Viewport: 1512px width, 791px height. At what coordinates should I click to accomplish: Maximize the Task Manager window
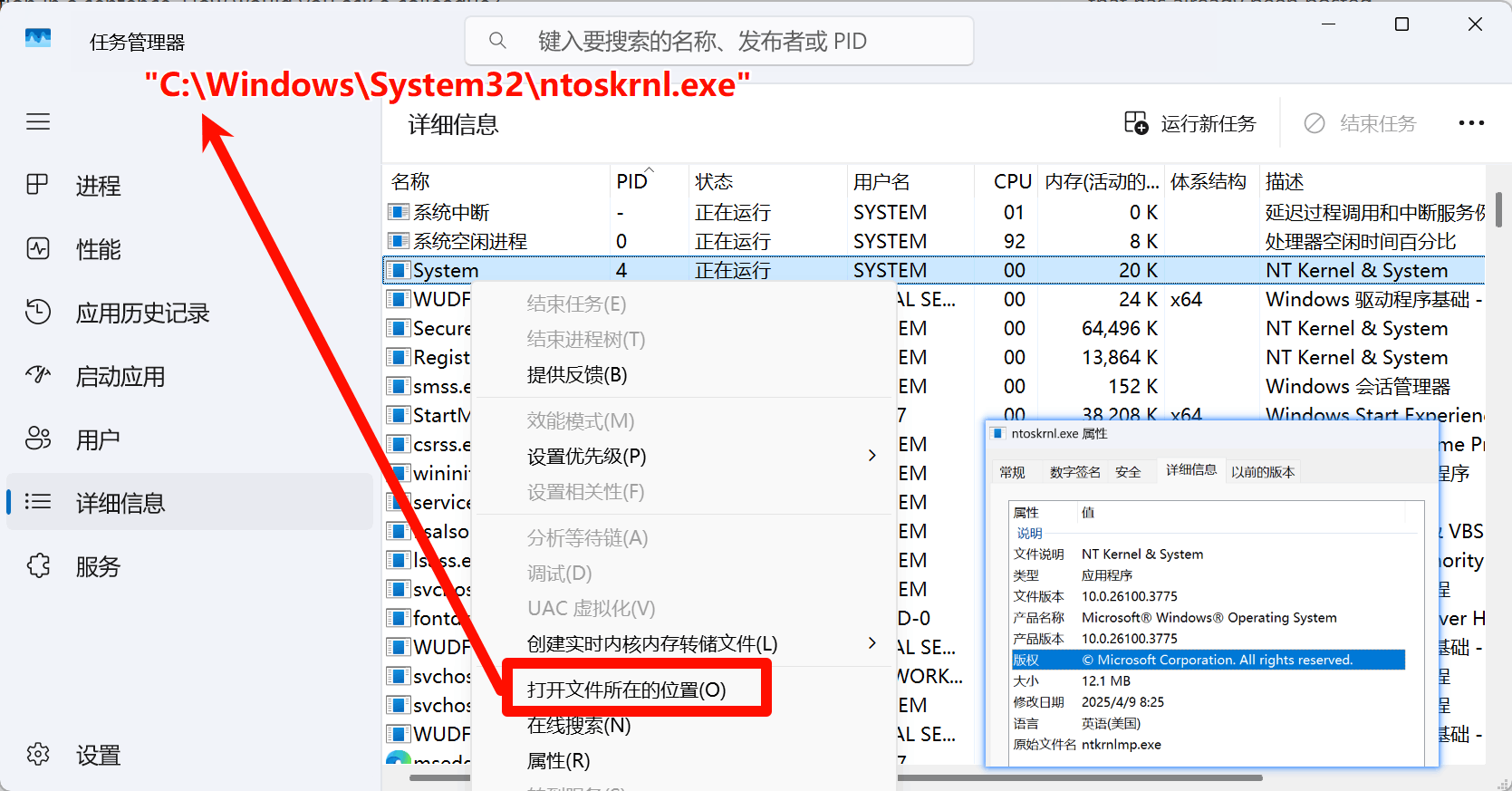coord(1401,24)
